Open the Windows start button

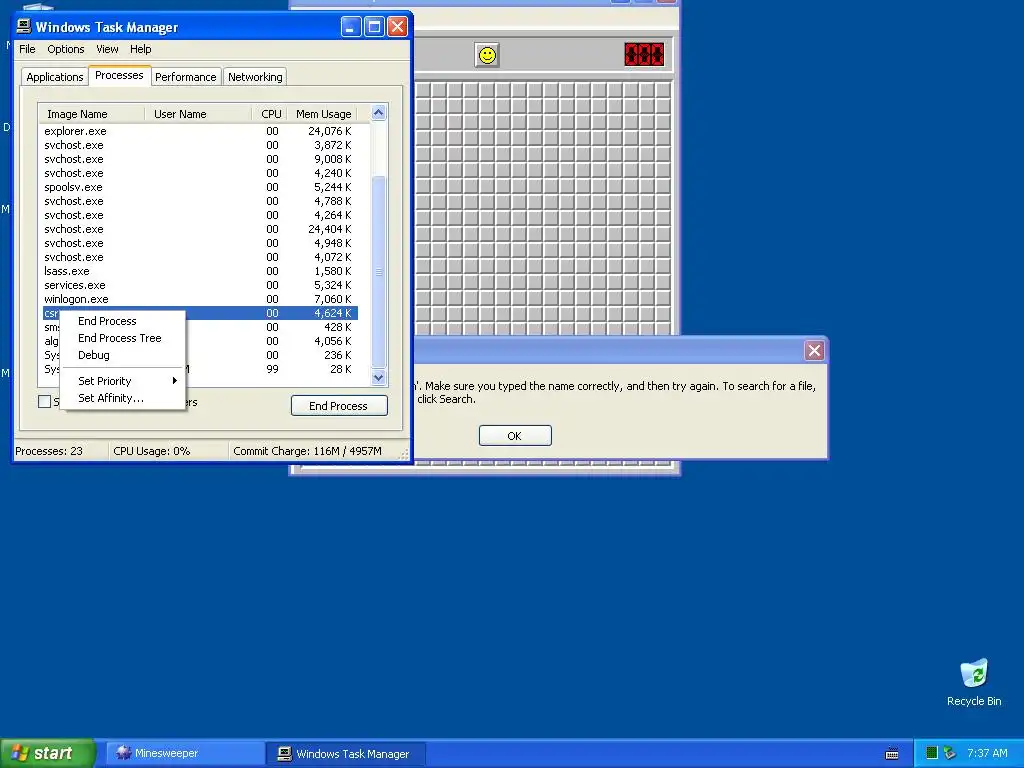[x=47, y=753]
